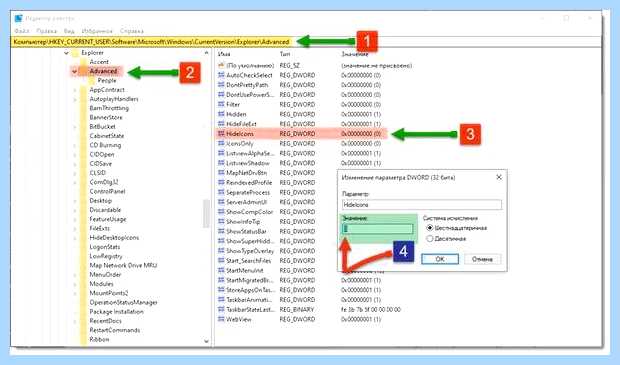Click the DWORD icon beside Start_SearchFiles
The width and height of the screenshot is (620, 365).
click(221, 260)
